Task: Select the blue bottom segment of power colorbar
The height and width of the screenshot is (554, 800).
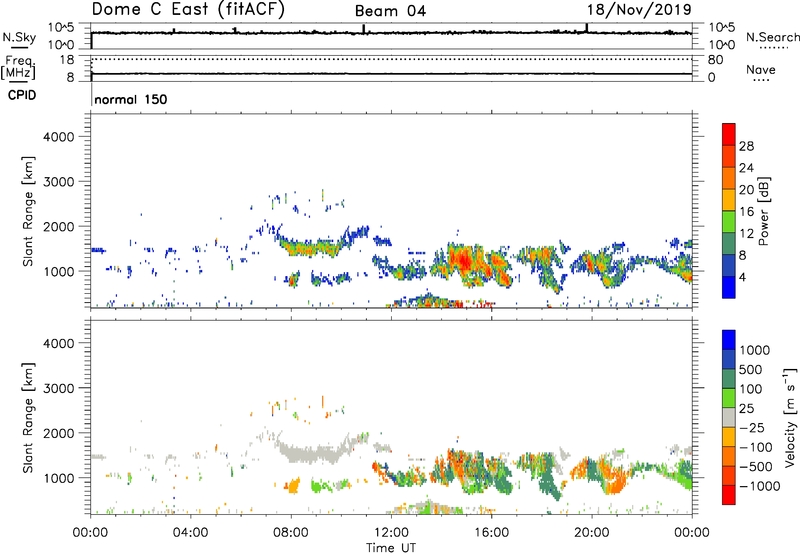Action: point(729,287)
